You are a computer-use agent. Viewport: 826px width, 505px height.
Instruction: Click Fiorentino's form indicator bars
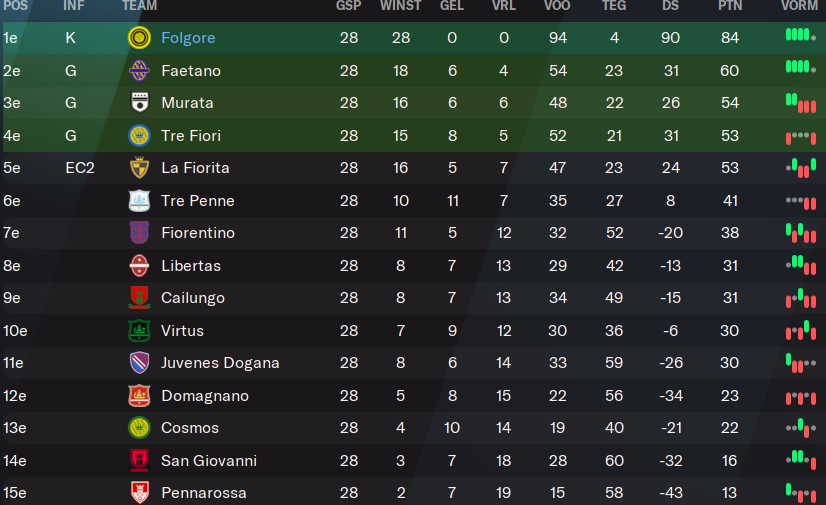tap(801, 233)
